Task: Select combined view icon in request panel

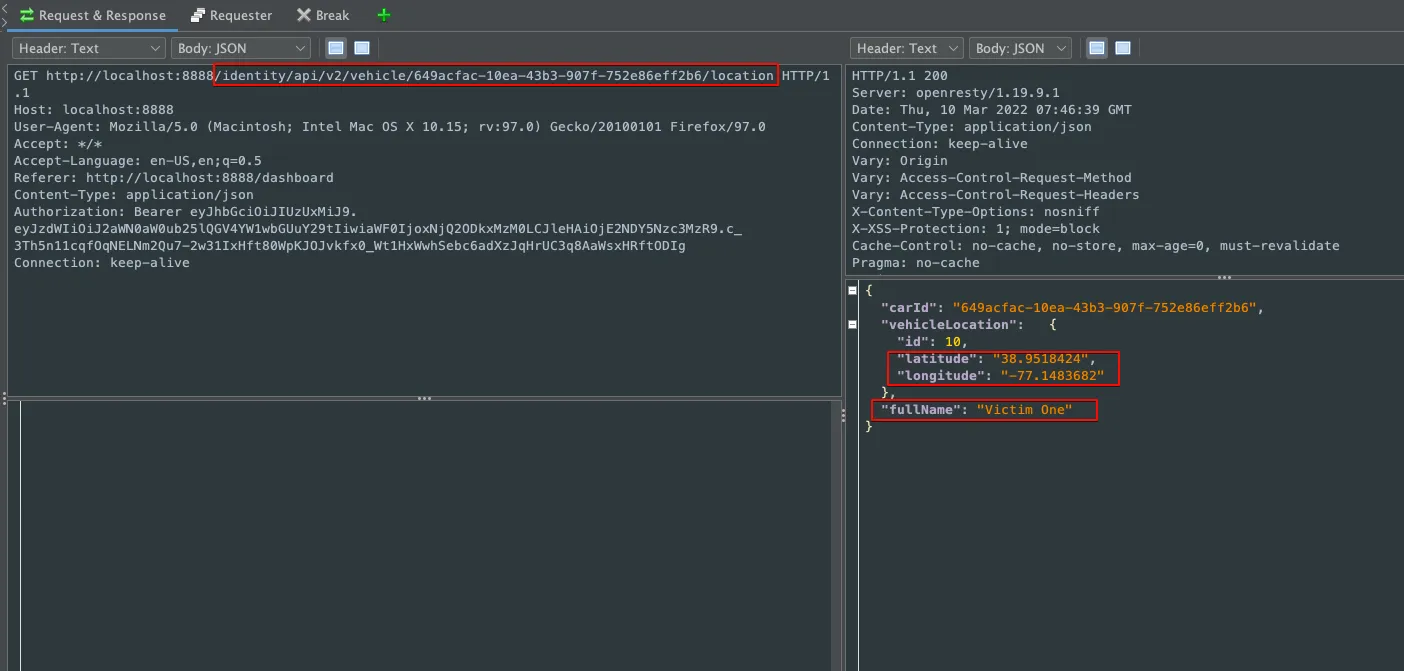Action: click(362, 48)
